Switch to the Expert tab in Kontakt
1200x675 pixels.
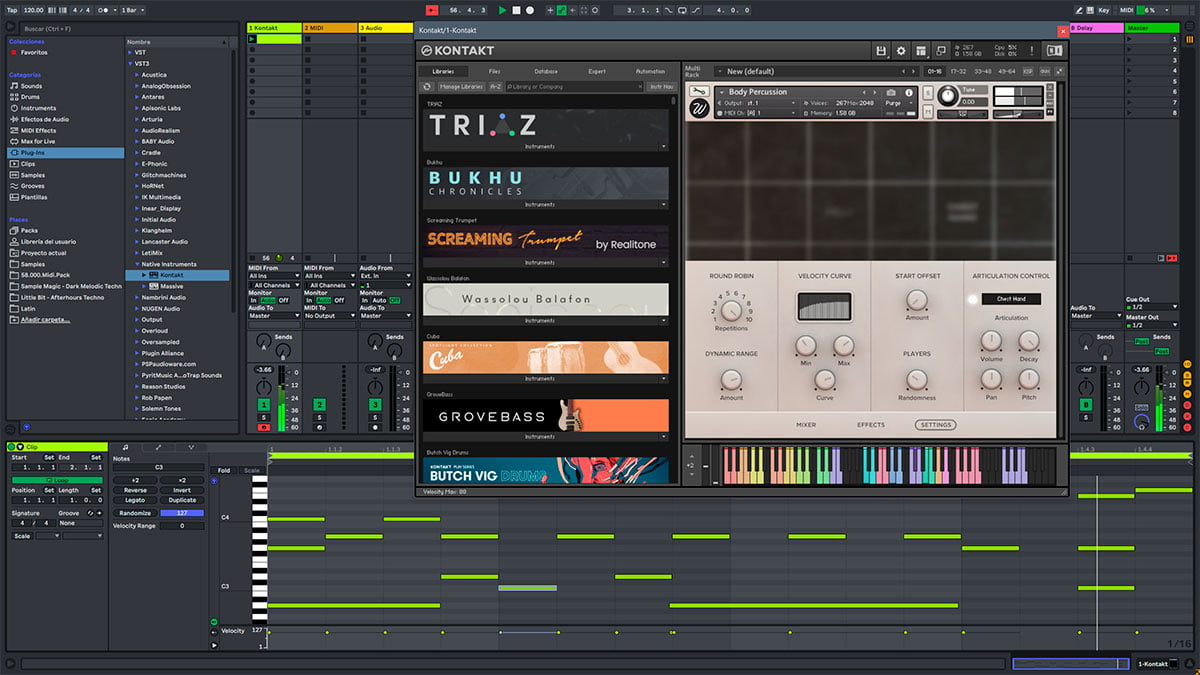(x=597, y=71)
